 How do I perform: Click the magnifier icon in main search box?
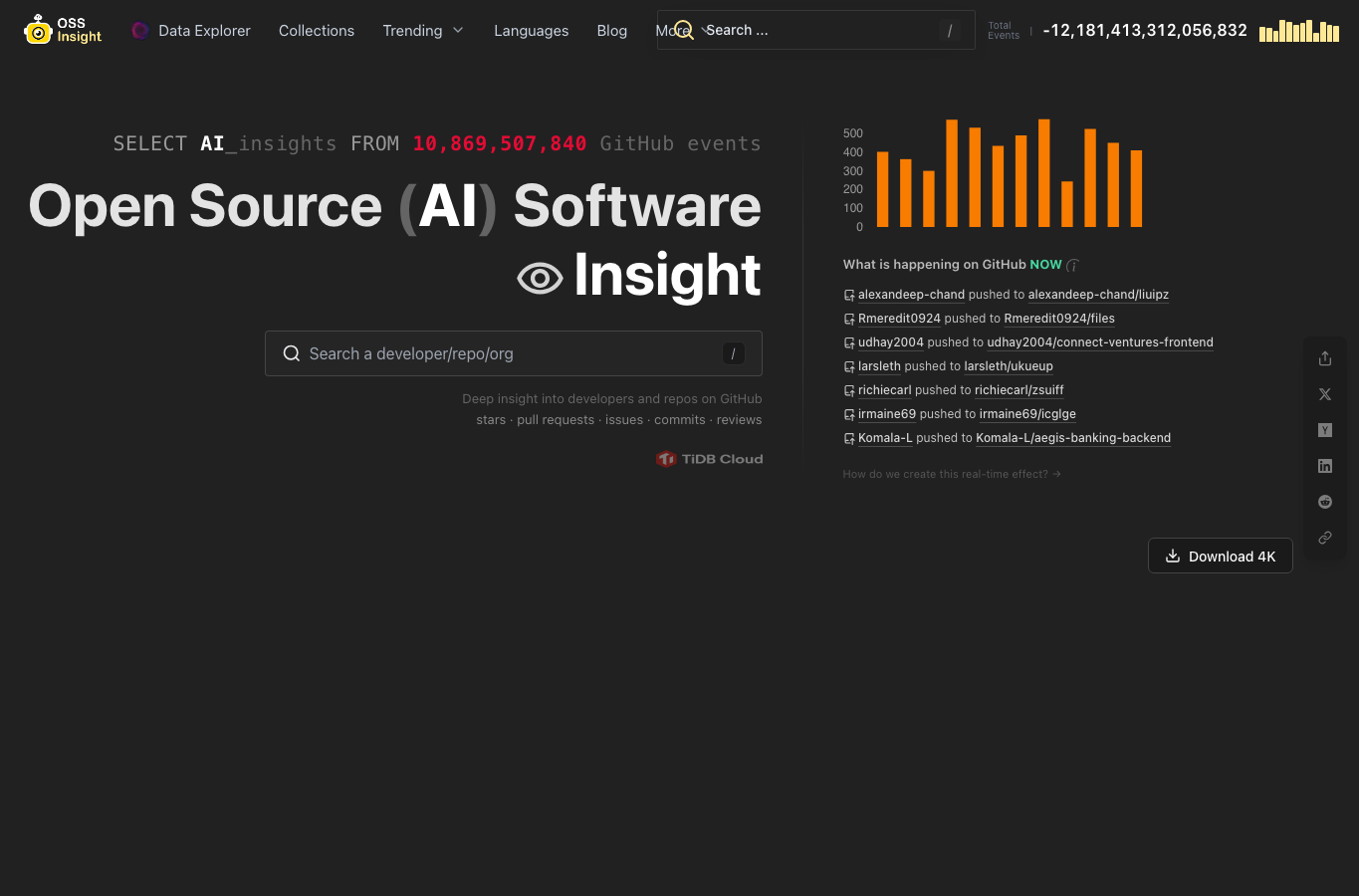click(292, 353)
